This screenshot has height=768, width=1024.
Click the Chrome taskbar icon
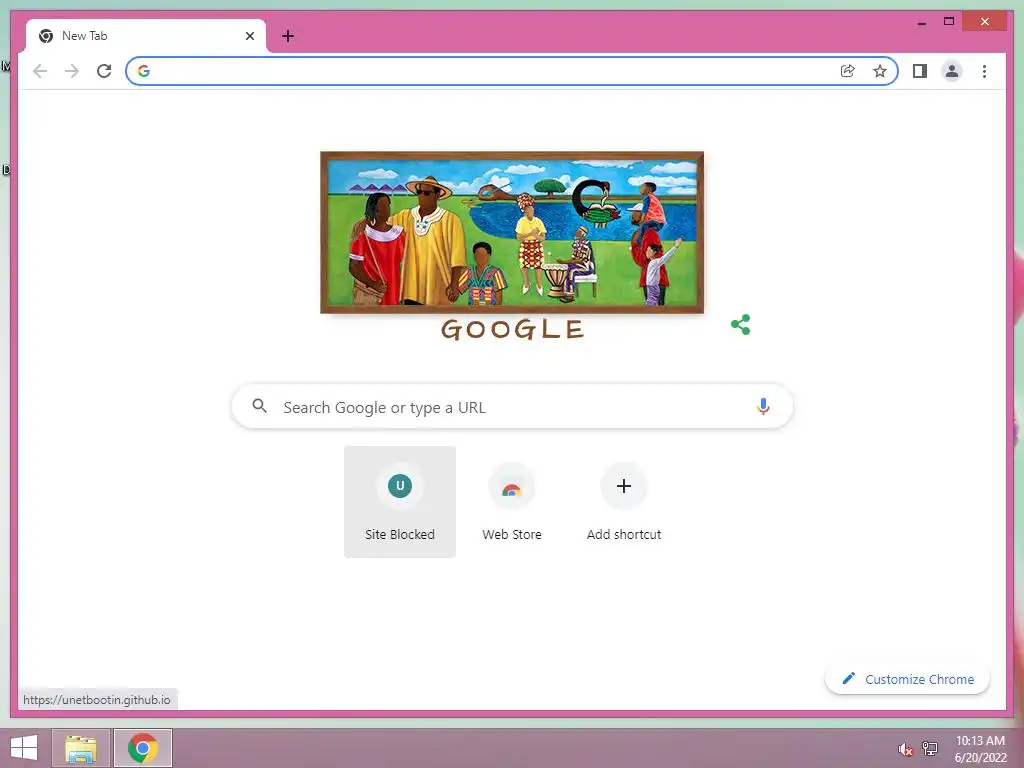[x=143, y=748]
